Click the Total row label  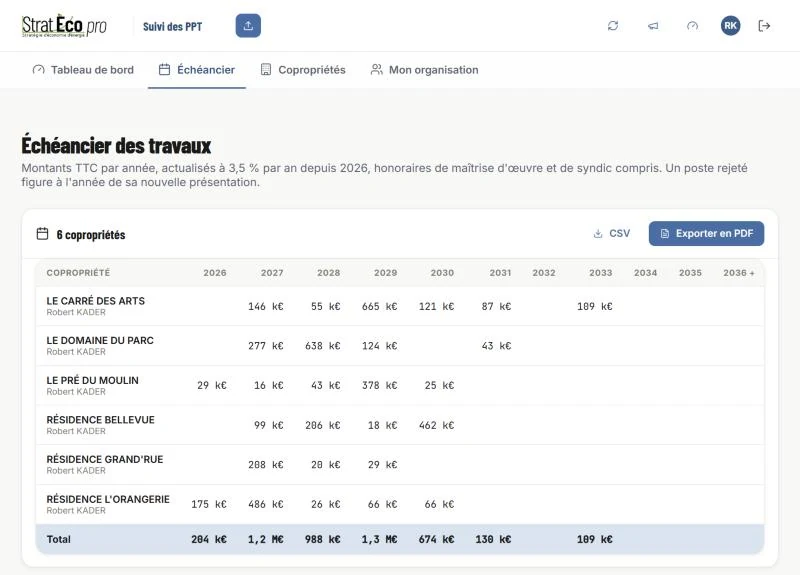[59, 539]
